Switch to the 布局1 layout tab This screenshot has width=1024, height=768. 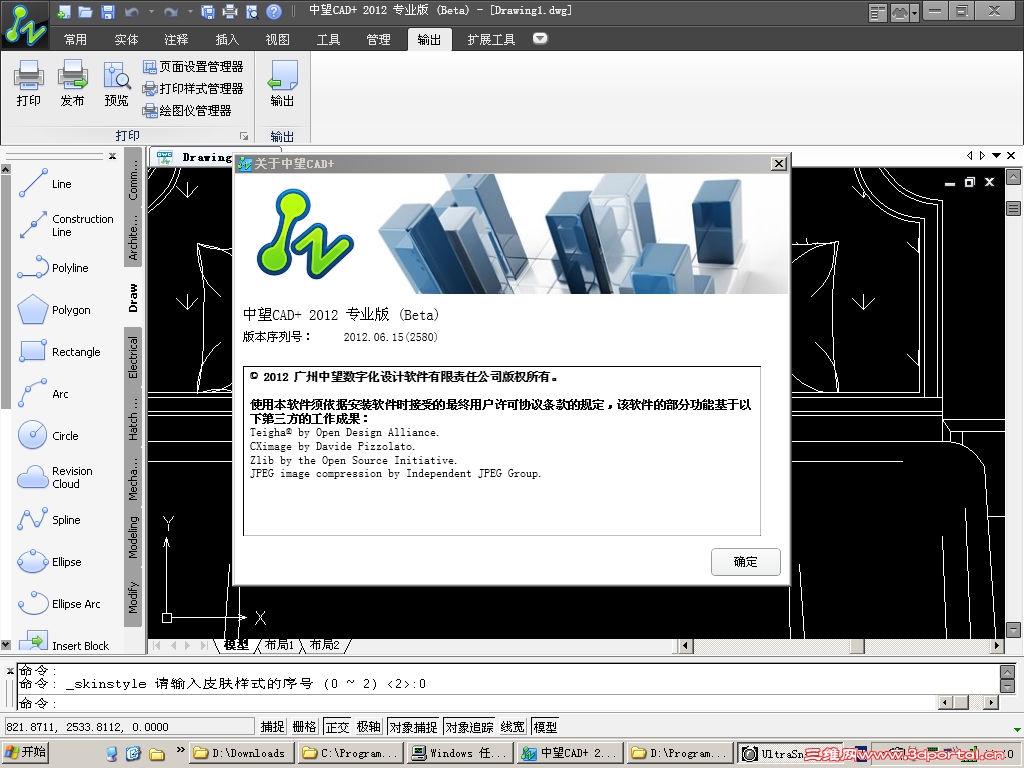[279, 645]
